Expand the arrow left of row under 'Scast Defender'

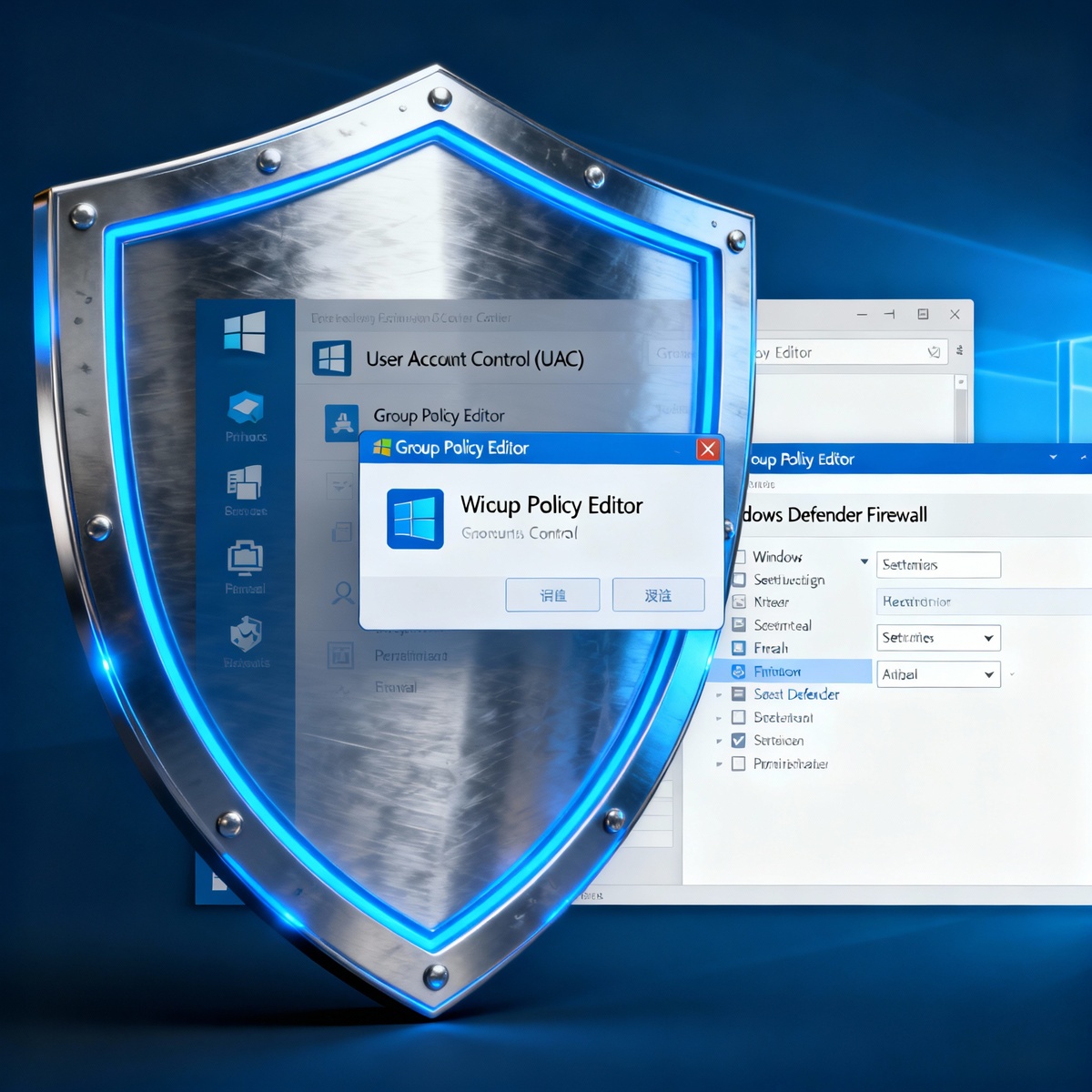[x=719, y=718]
